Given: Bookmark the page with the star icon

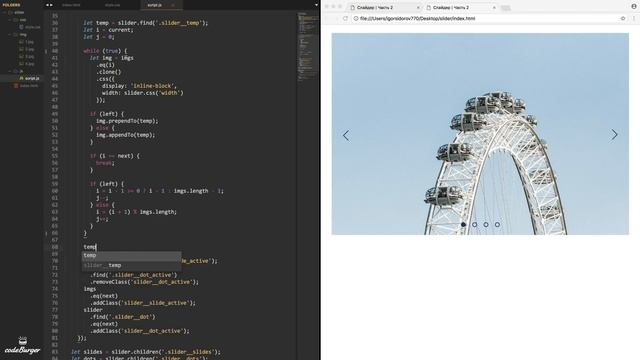Looking at the screenshot, I should 623,18.
